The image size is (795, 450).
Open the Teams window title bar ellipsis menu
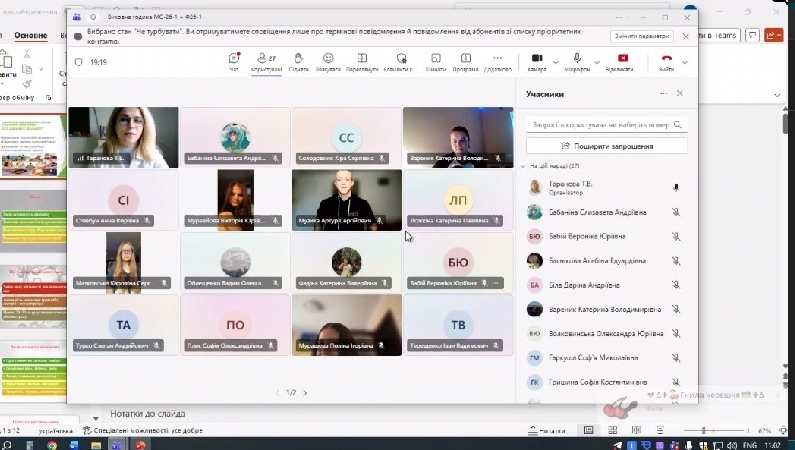tap(619, 17)
